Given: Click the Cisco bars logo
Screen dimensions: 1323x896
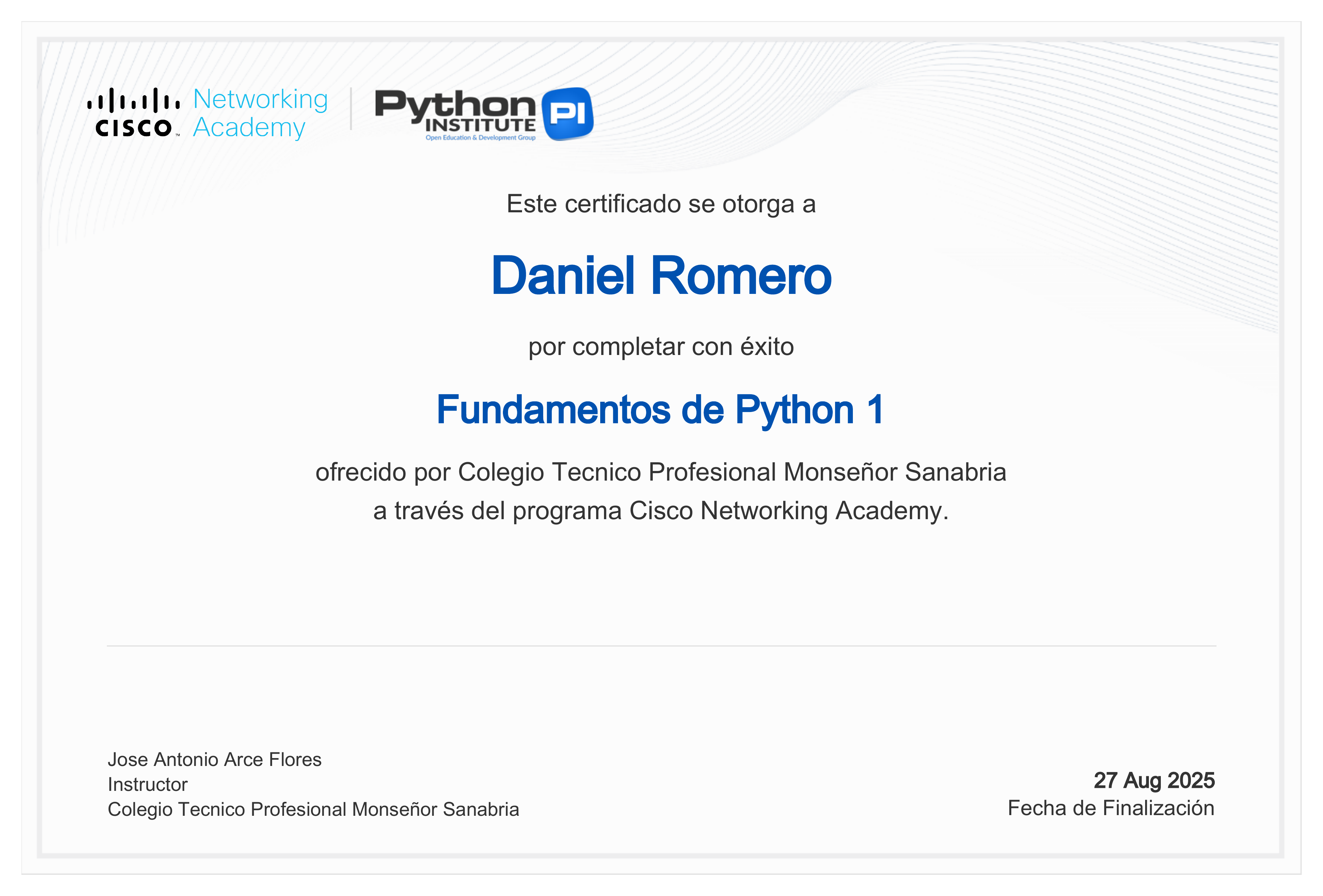Looking at the screenshot, I should [x=134, y=112].
